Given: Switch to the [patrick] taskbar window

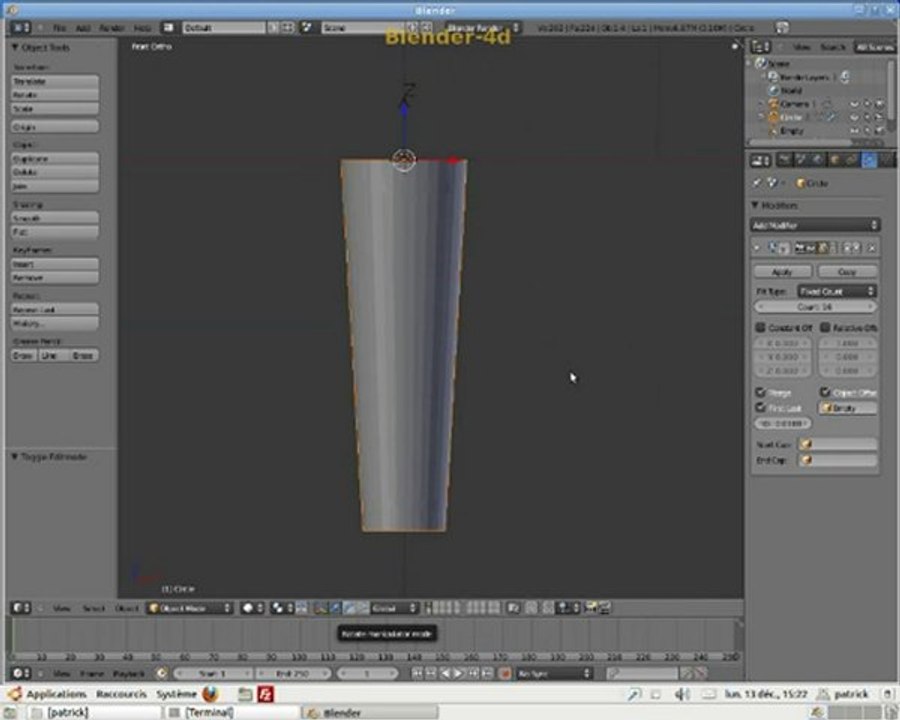Looking at the screenshot, I should [x=95, y=713].
